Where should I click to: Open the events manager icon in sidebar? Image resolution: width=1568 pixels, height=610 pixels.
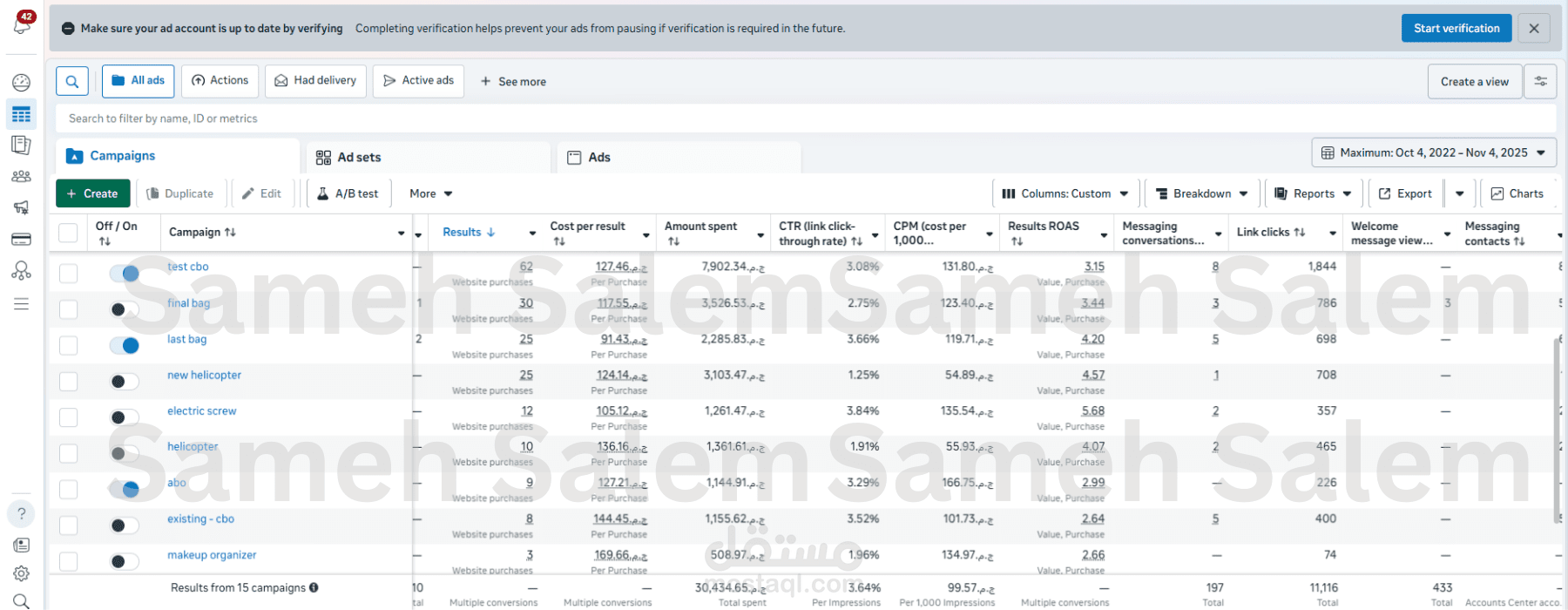[21, 271]
